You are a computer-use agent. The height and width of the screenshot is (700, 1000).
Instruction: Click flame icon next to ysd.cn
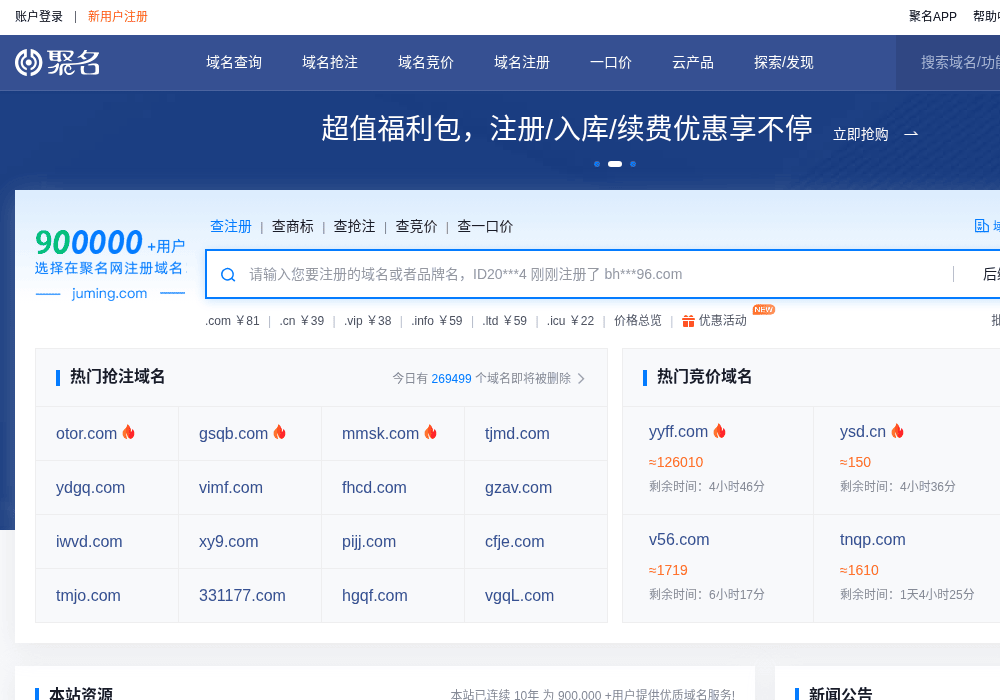897,431
